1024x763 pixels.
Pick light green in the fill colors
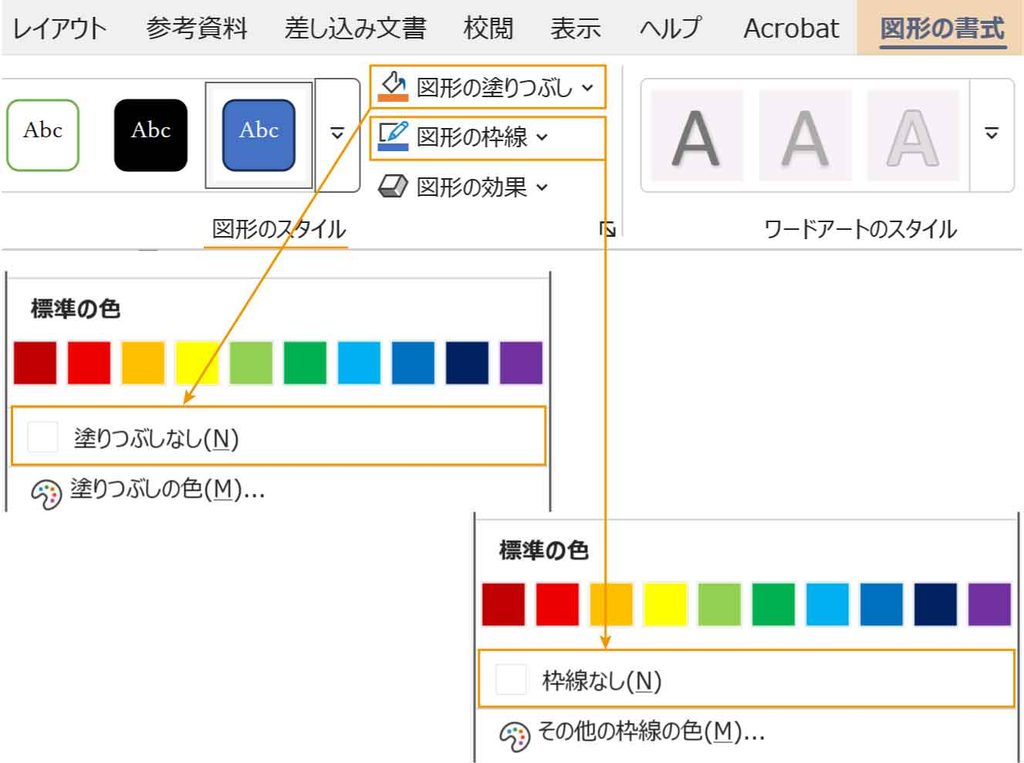click(x=251, y=363)
